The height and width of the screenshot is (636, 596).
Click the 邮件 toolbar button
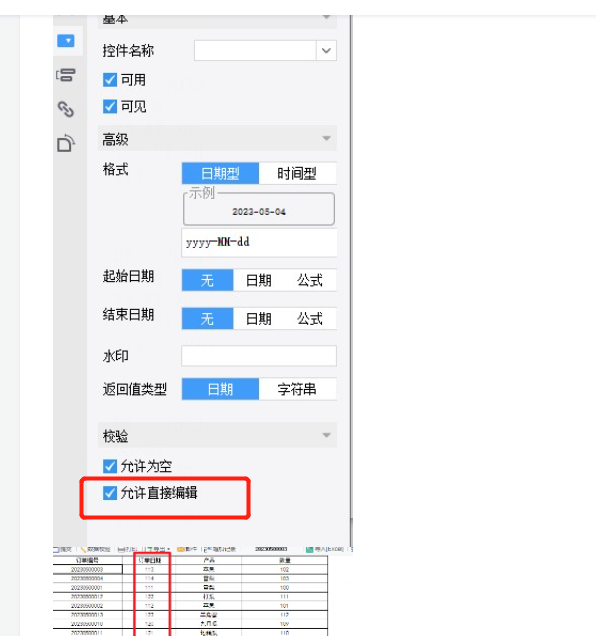tap(187, 550)
